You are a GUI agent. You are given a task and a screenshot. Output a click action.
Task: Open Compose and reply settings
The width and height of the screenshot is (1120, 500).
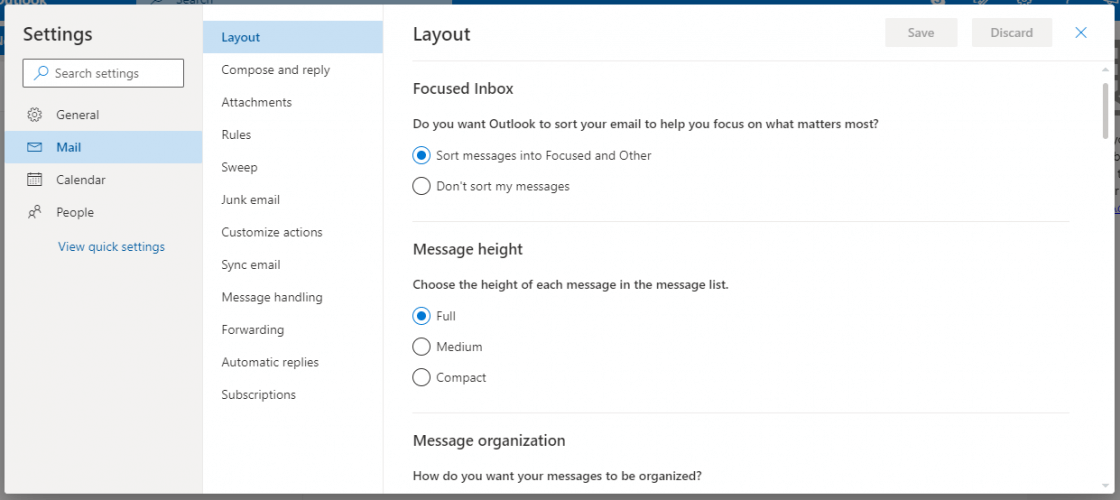tap(293, 69)
